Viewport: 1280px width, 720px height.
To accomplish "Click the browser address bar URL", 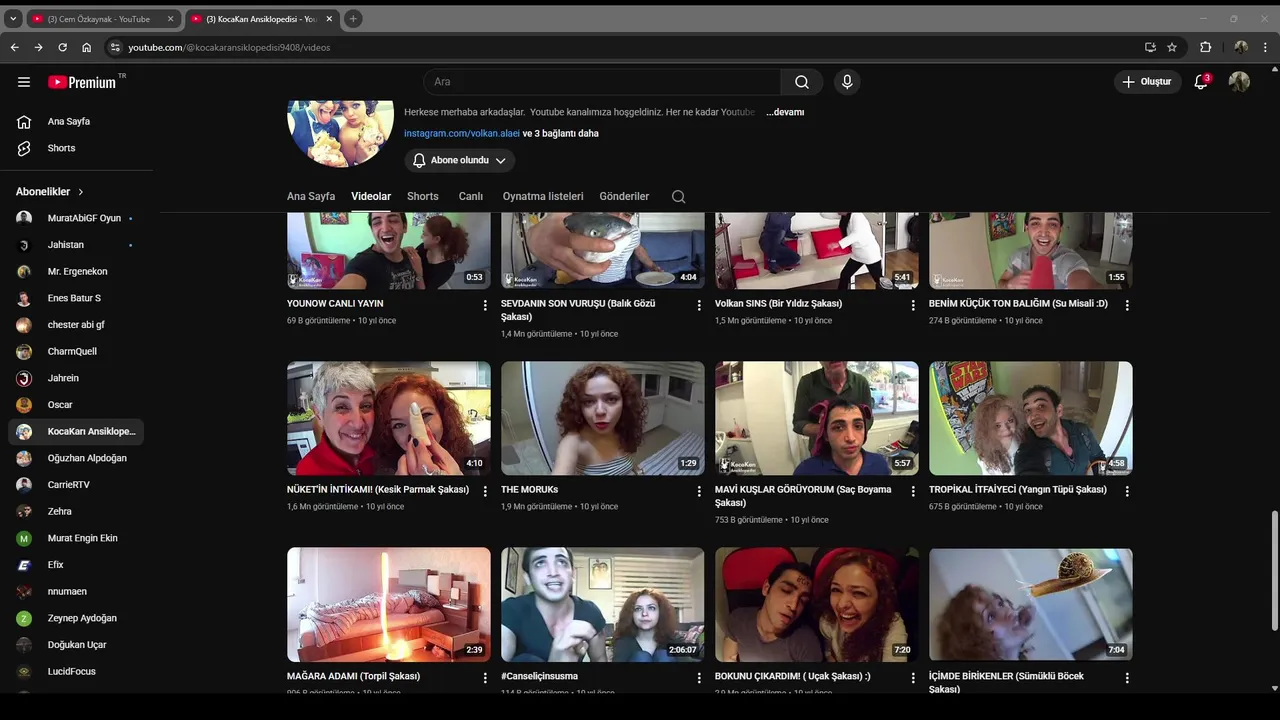I will pyautogui.click(x=229, y=47).
